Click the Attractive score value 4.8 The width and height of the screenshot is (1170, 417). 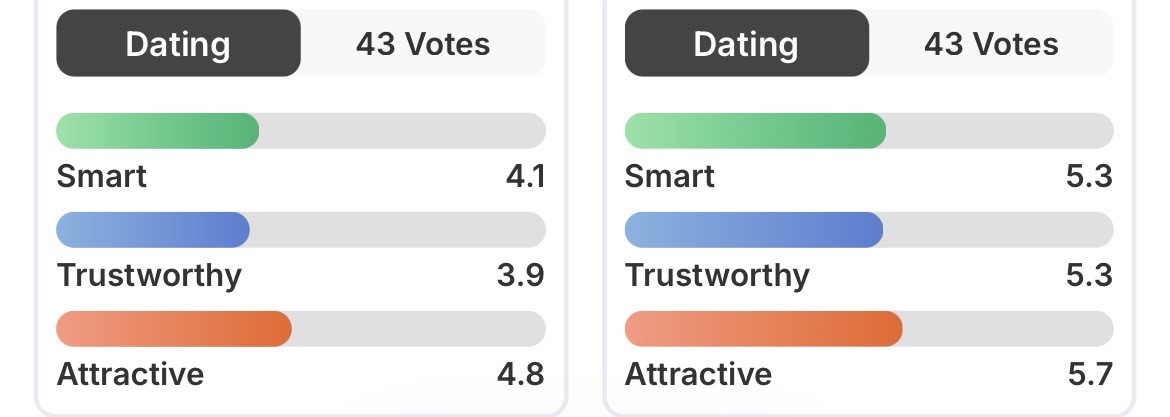[521, 374]
